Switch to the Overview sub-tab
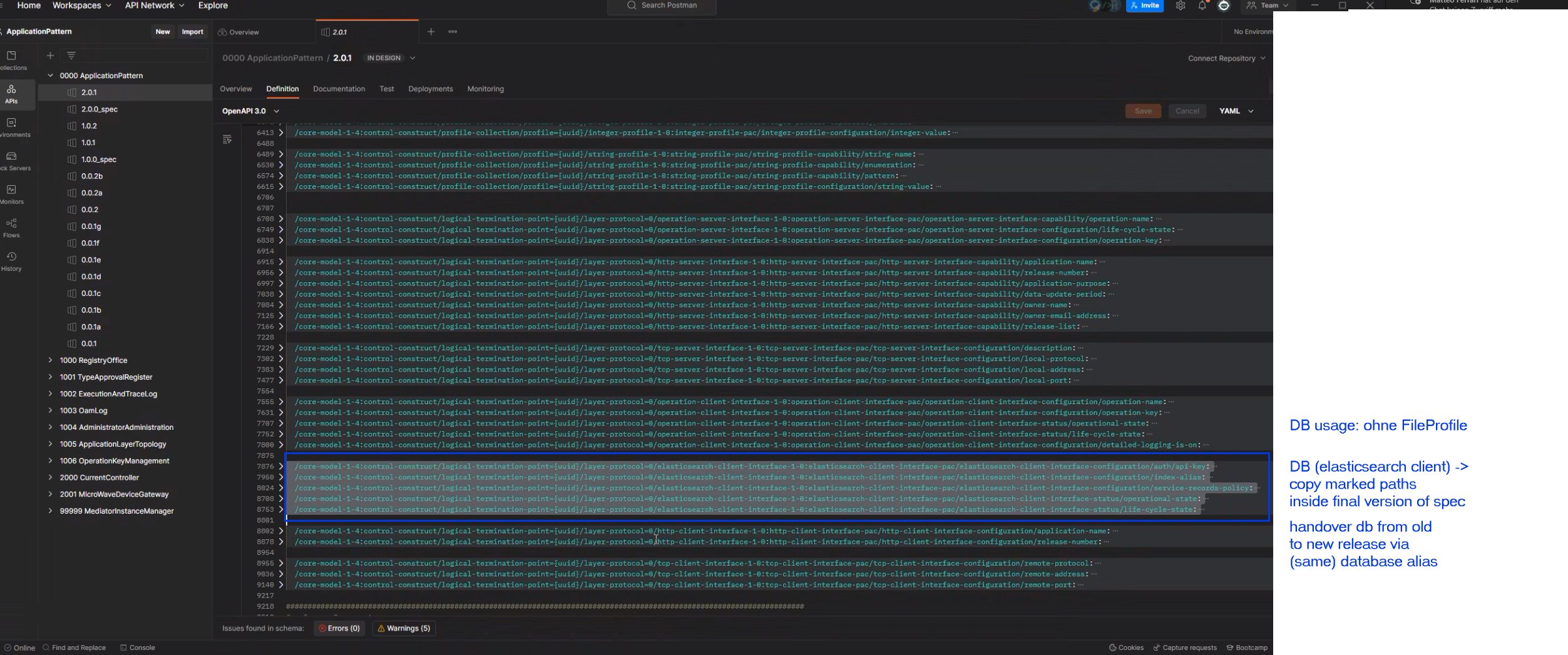1568x655 pixels. (x=235, y=89)
